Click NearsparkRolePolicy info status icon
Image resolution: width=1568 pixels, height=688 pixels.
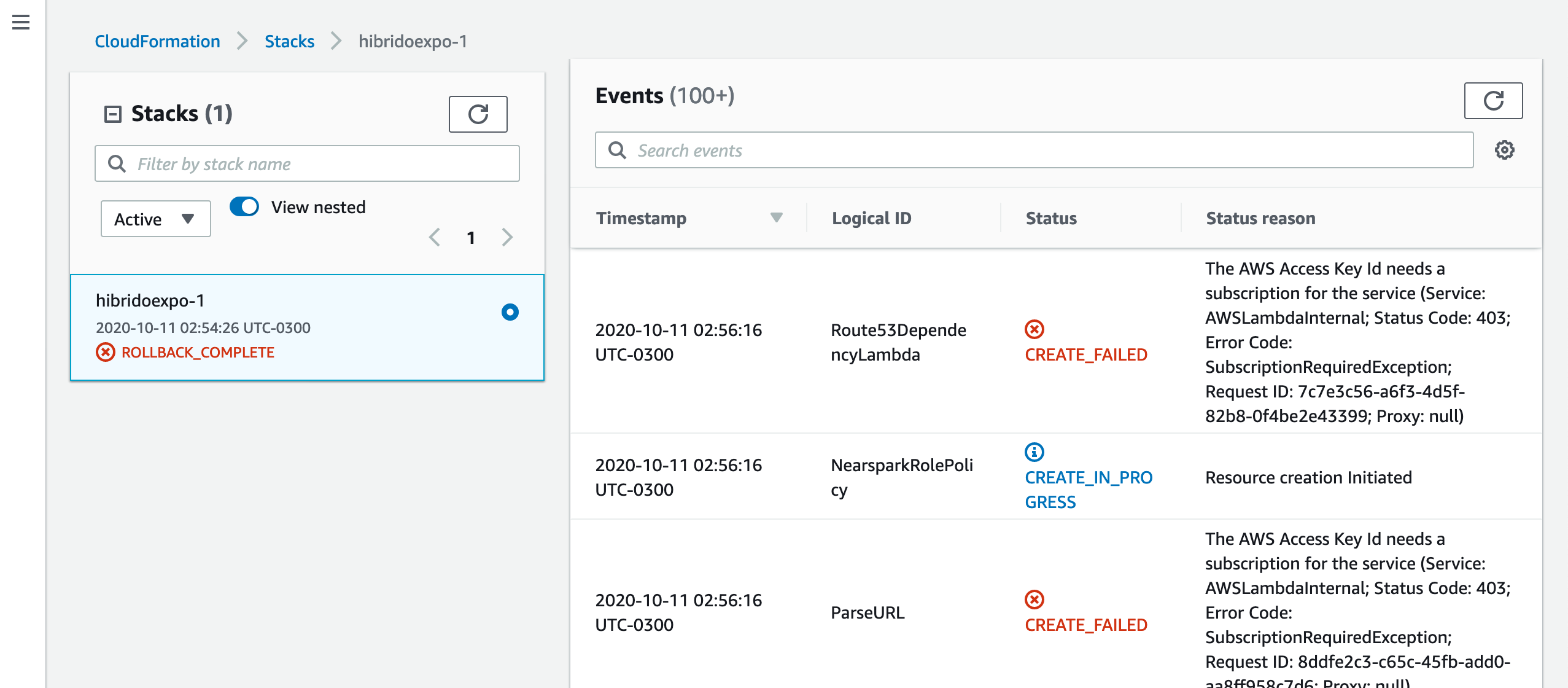(x=1034, y=452)
